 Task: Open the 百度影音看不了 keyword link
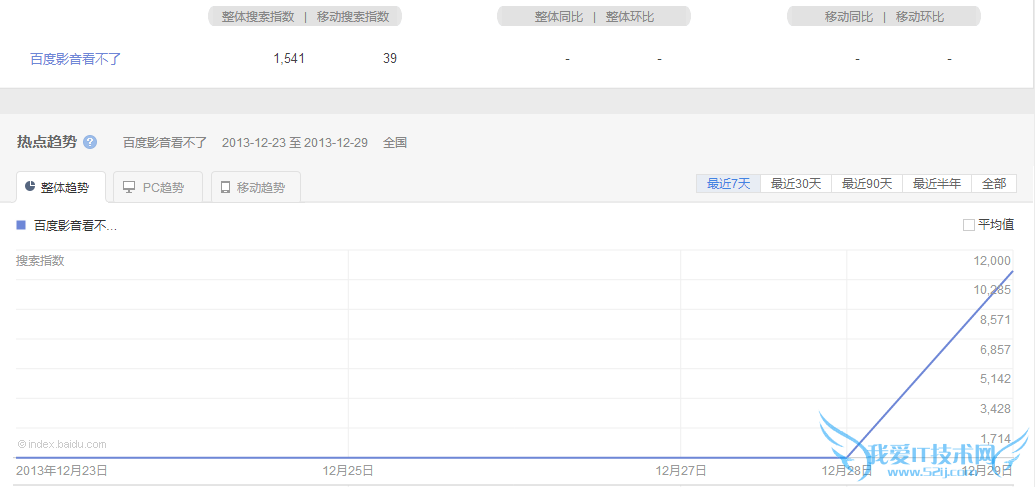point(76,59)
